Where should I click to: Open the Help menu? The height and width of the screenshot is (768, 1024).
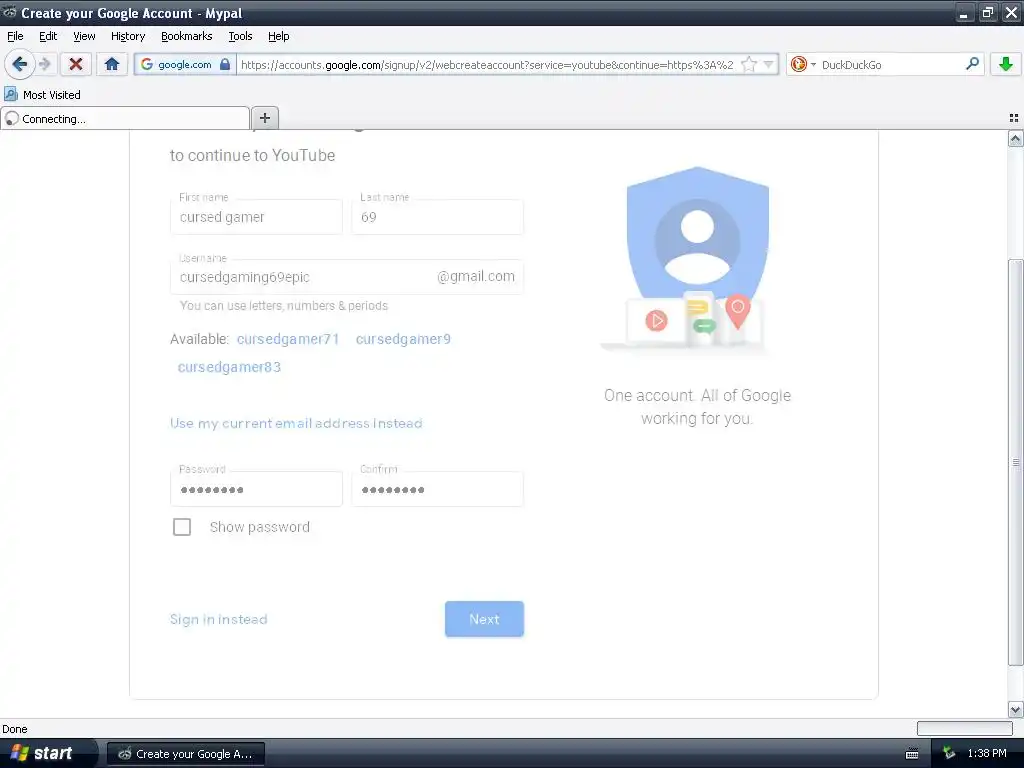coord(278,36)
